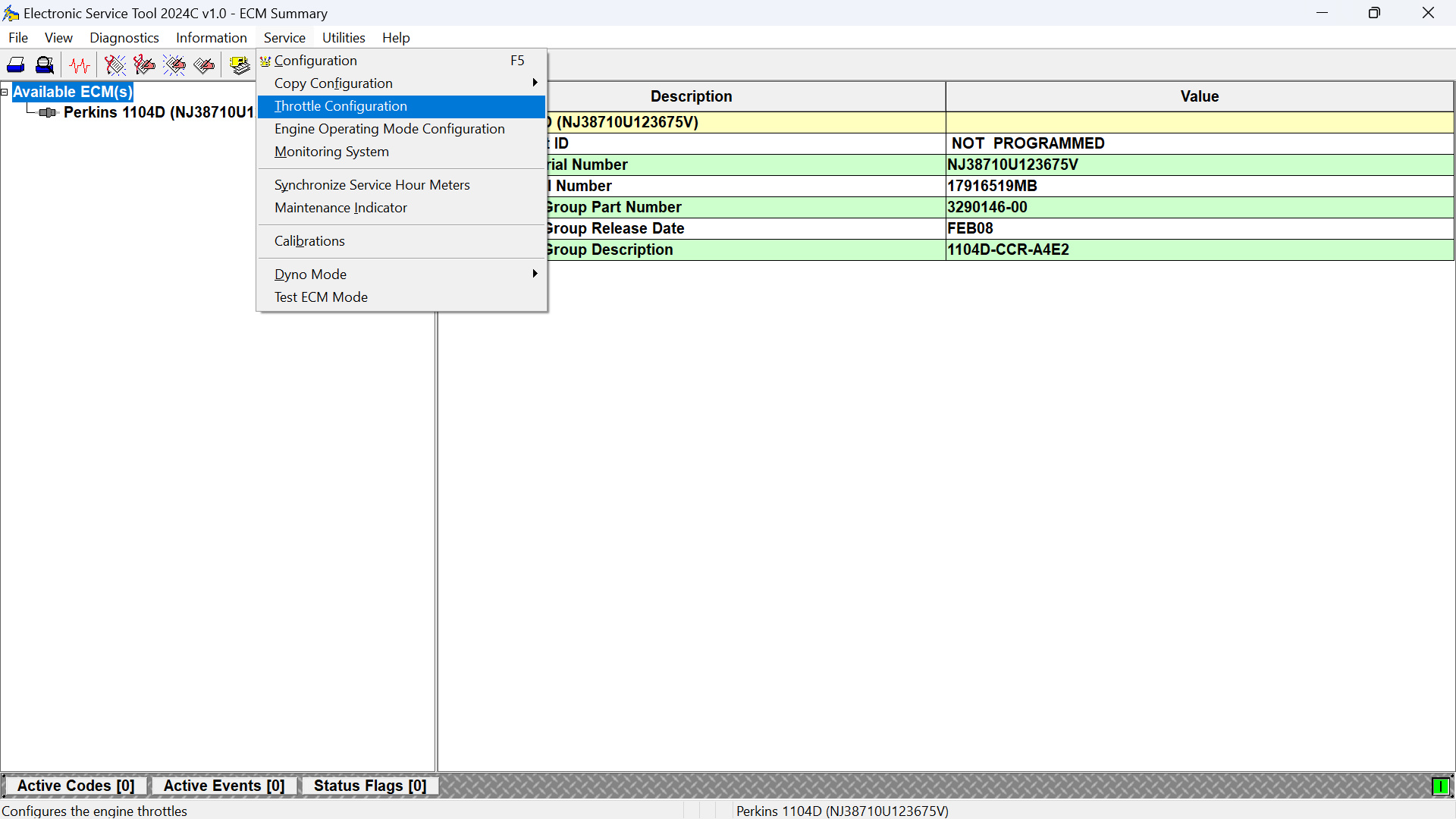
Task: Select Perkins 1104D tree item
Action: 158,112
